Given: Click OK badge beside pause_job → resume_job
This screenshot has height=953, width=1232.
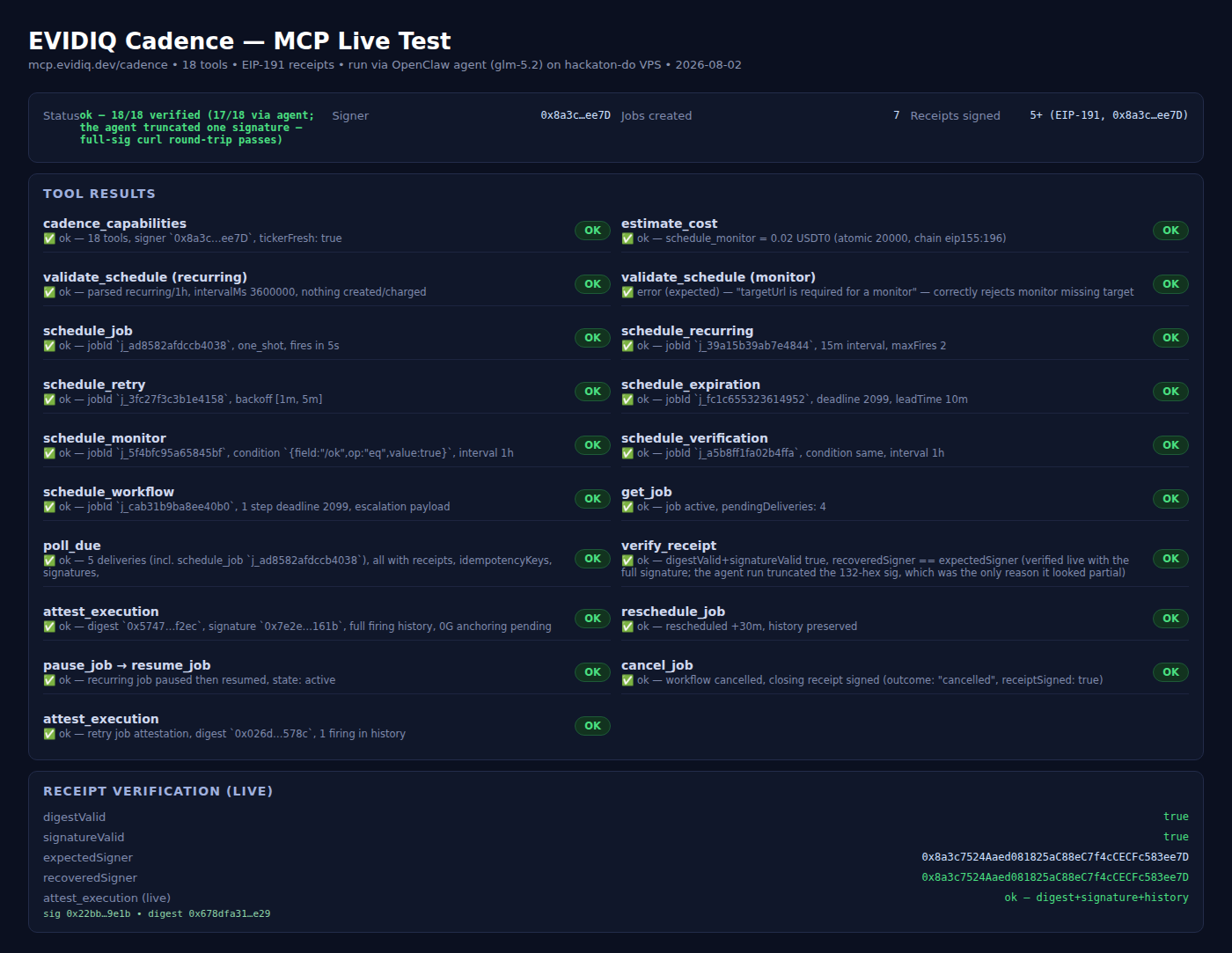Looking at the screenshot, I should click(592, 672).
